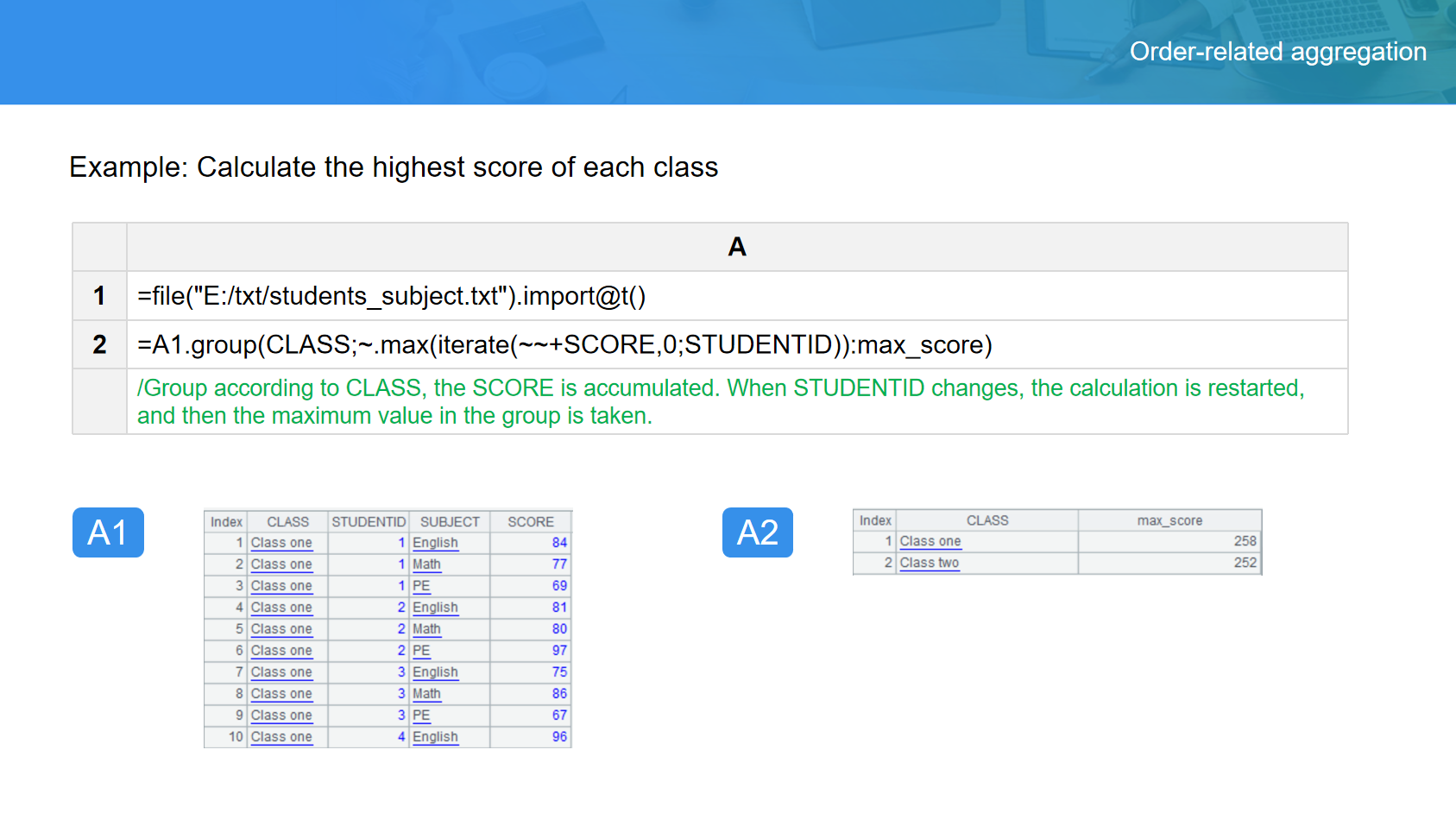Click the English link in row 10

click(x=435, y=737)
